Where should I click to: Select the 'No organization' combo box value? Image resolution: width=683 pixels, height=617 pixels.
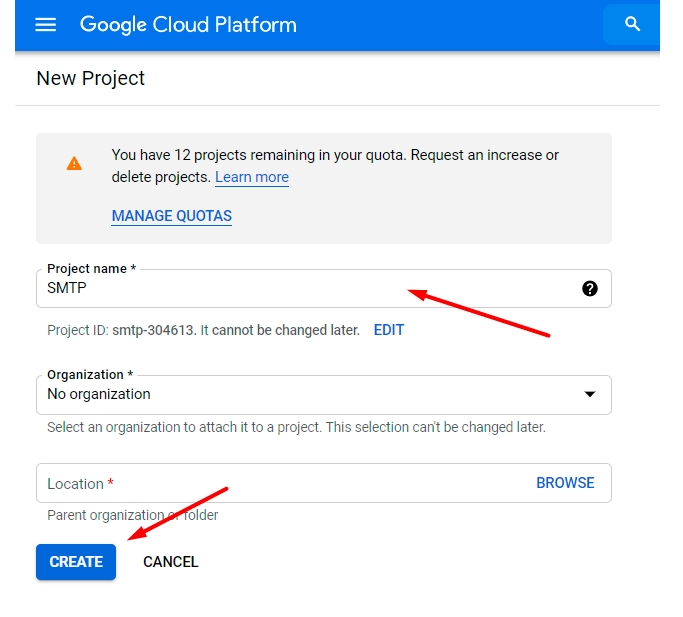pos(99,394)
